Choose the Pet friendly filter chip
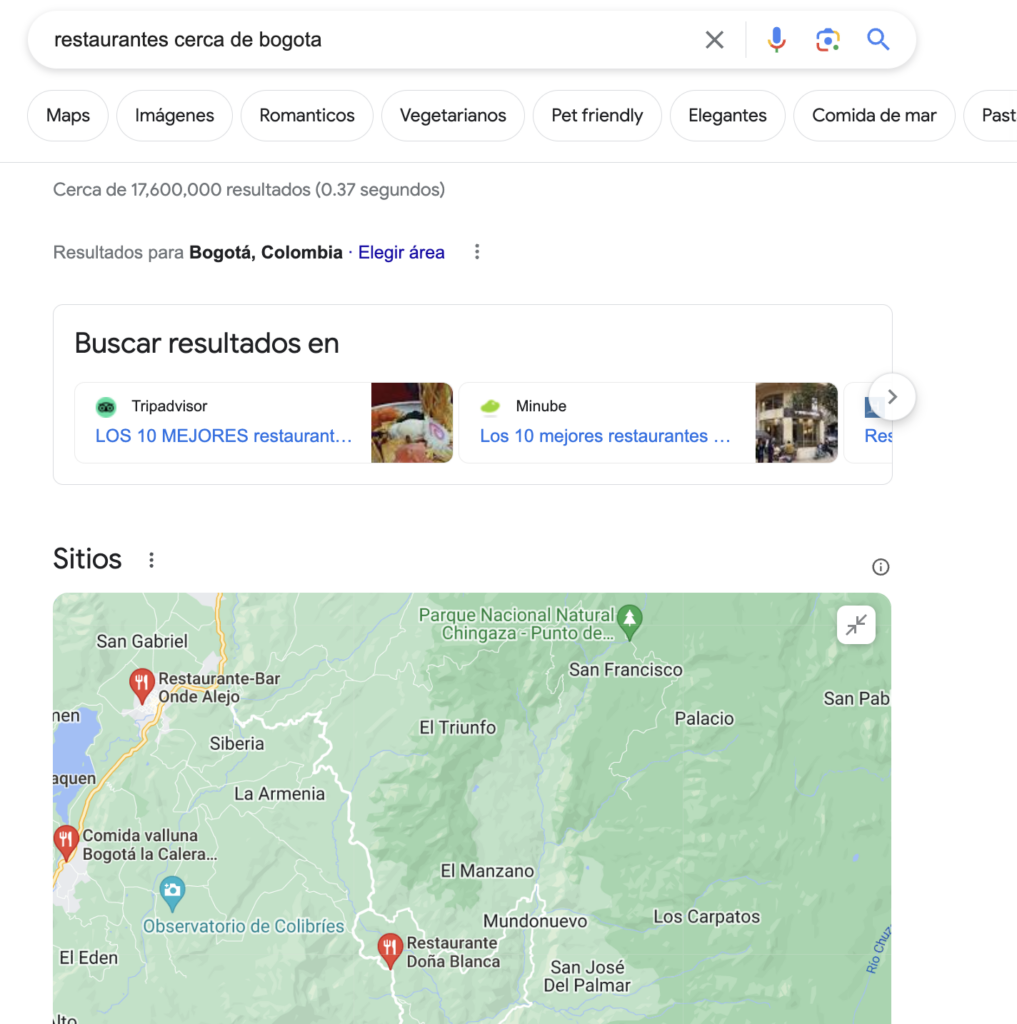 pyautogui.click(x=597, y=116)
